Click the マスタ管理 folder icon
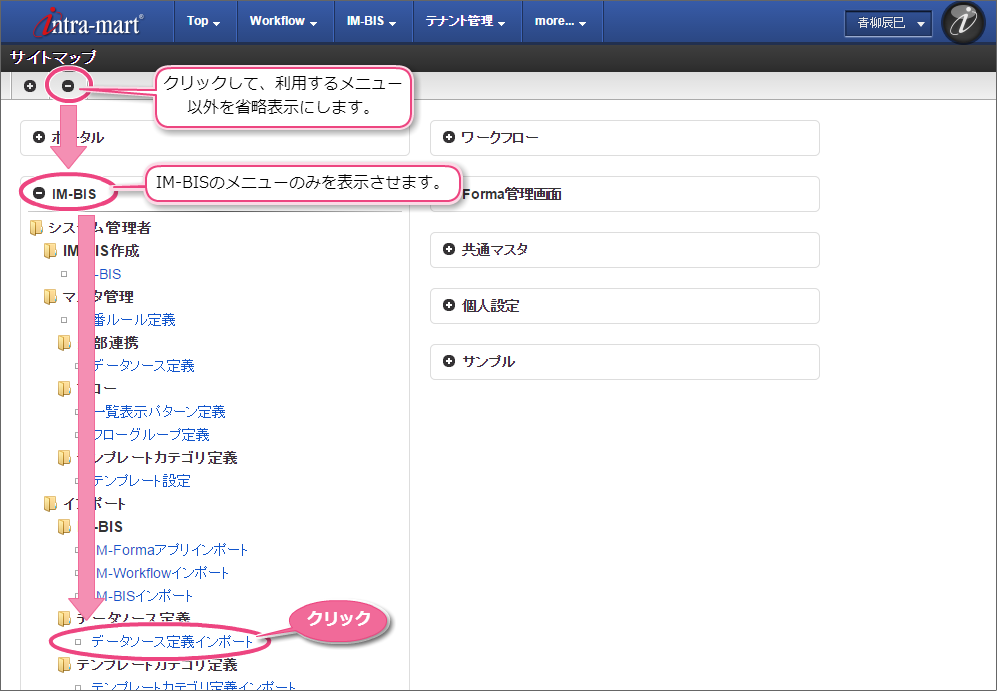 50,296
